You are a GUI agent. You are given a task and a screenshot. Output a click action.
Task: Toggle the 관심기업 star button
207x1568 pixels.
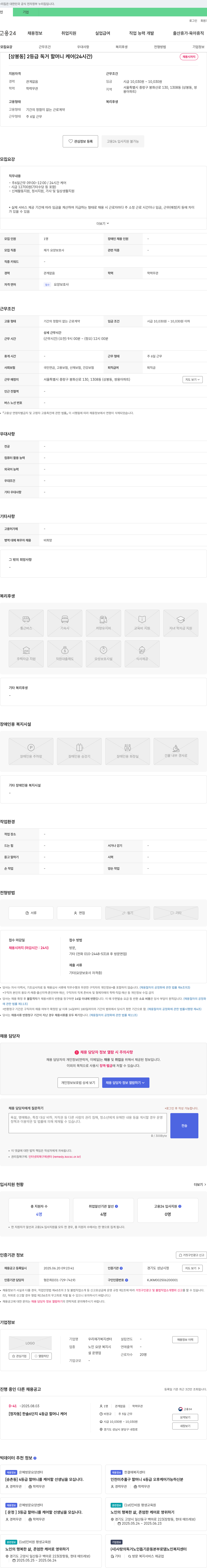tap(19, 1356)
